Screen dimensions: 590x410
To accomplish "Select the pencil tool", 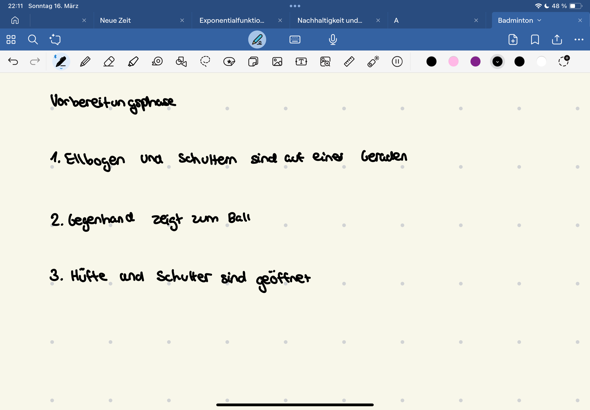I will point(85,62).
